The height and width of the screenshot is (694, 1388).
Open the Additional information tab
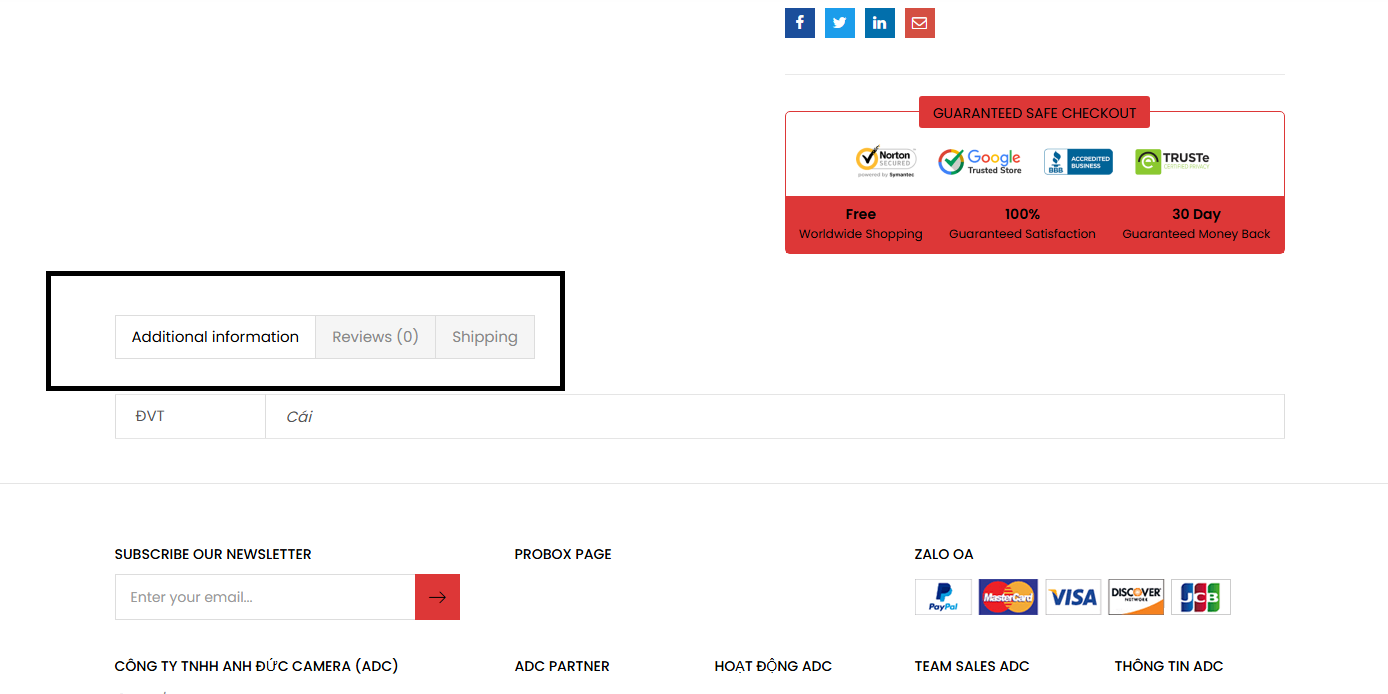215,337
